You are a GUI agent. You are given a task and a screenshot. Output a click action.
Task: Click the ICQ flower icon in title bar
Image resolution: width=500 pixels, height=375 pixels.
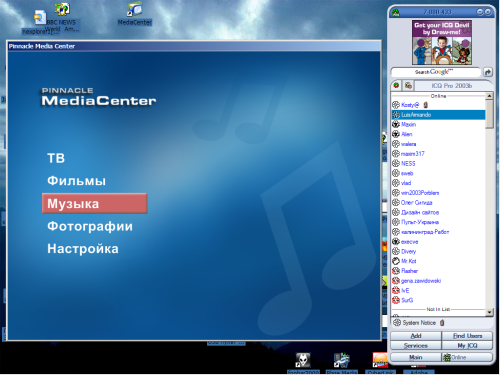[x=396, y=13]
